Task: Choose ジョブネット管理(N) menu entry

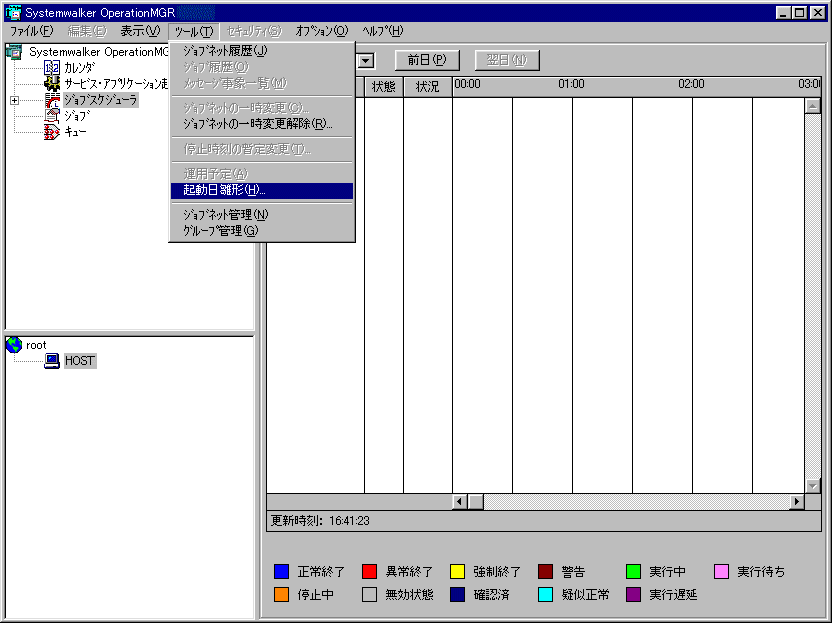Action: 262,214
